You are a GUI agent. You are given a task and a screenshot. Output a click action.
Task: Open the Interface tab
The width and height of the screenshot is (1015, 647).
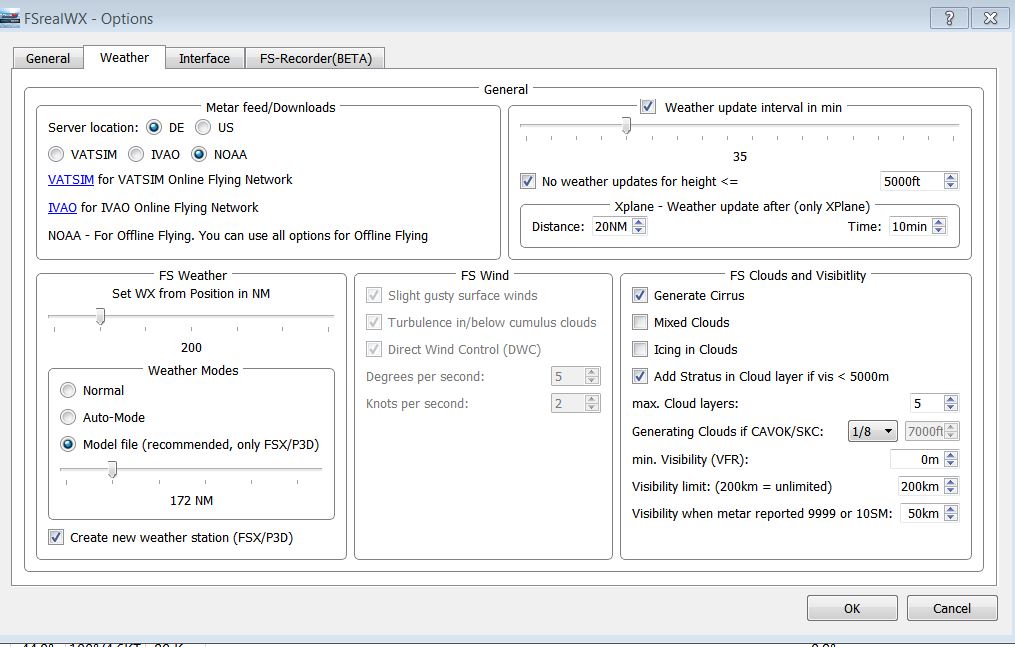pos(204,58)
